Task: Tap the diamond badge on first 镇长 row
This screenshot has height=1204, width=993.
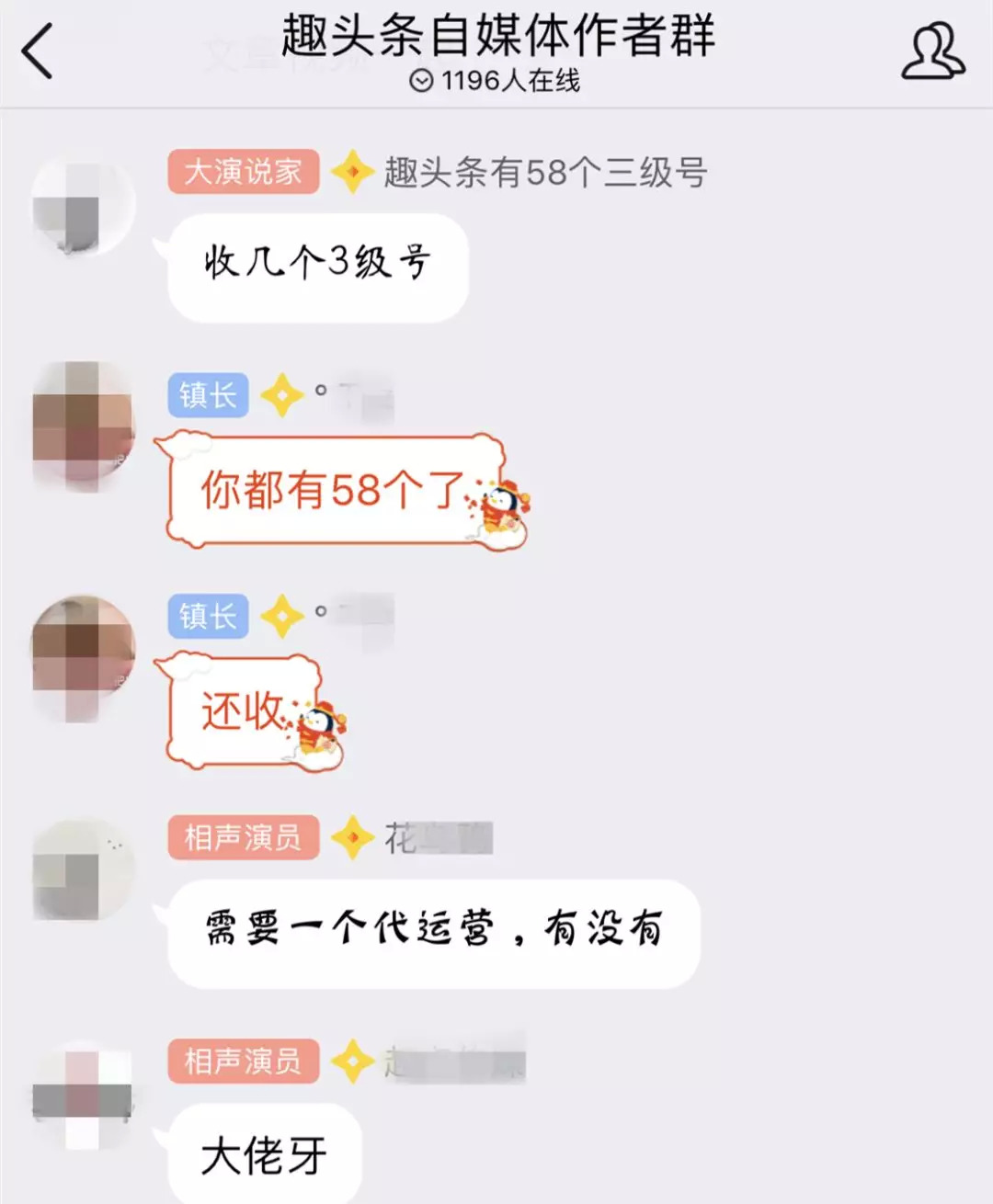Action: coord(282,396)
